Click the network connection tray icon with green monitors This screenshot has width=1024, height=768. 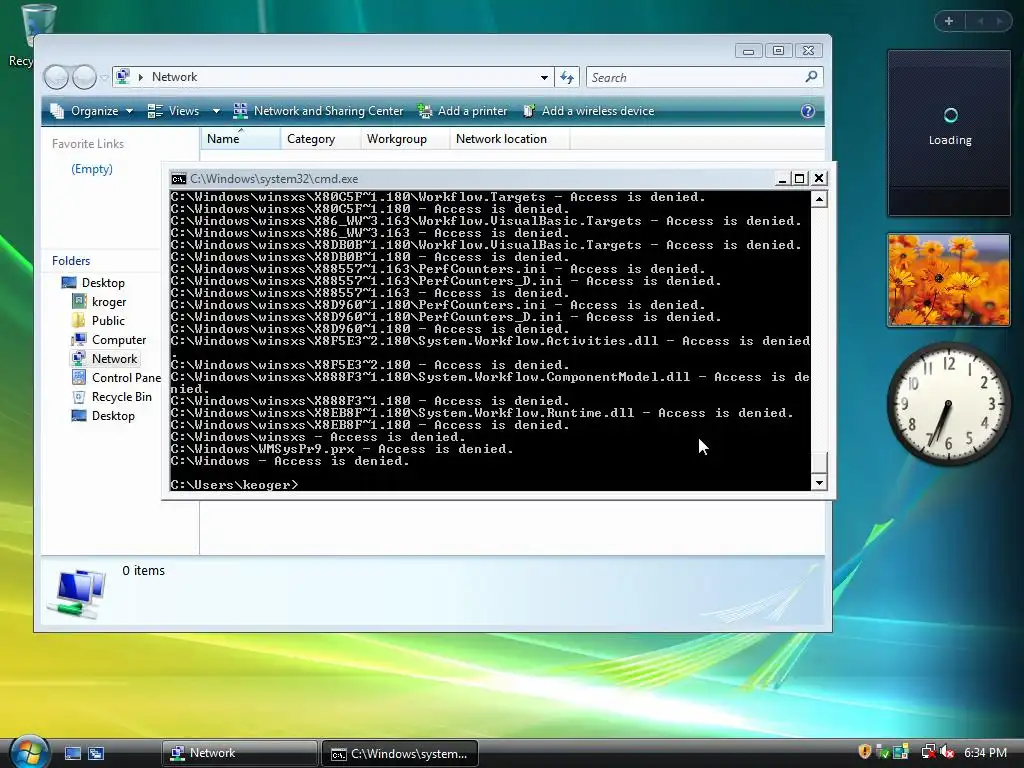901,752
